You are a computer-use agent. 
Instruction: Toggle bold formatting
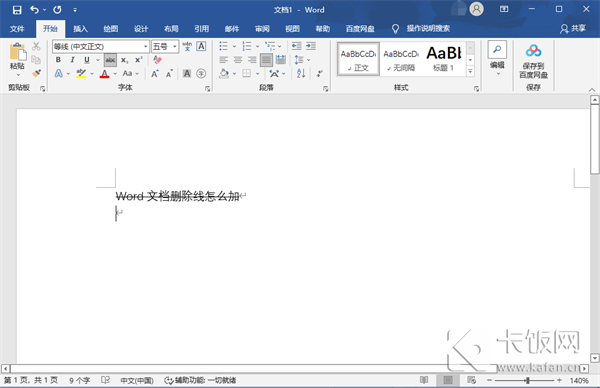tap(58, 60)
